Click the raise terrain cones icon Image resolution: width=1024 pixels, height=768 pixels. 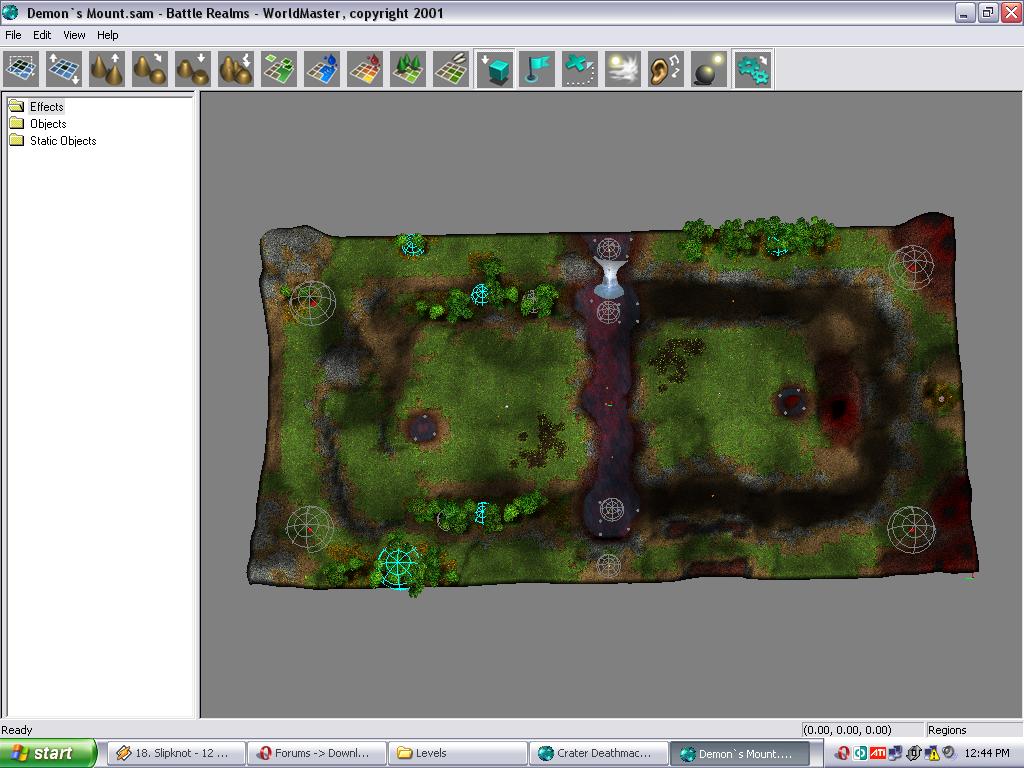point(107,70)
